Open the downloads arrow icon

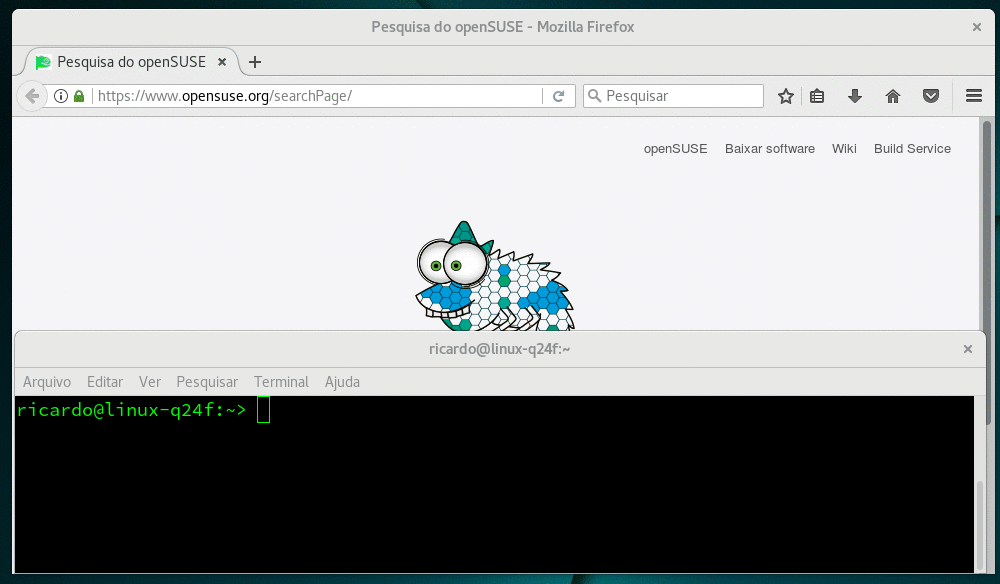[x=855, y=96]
